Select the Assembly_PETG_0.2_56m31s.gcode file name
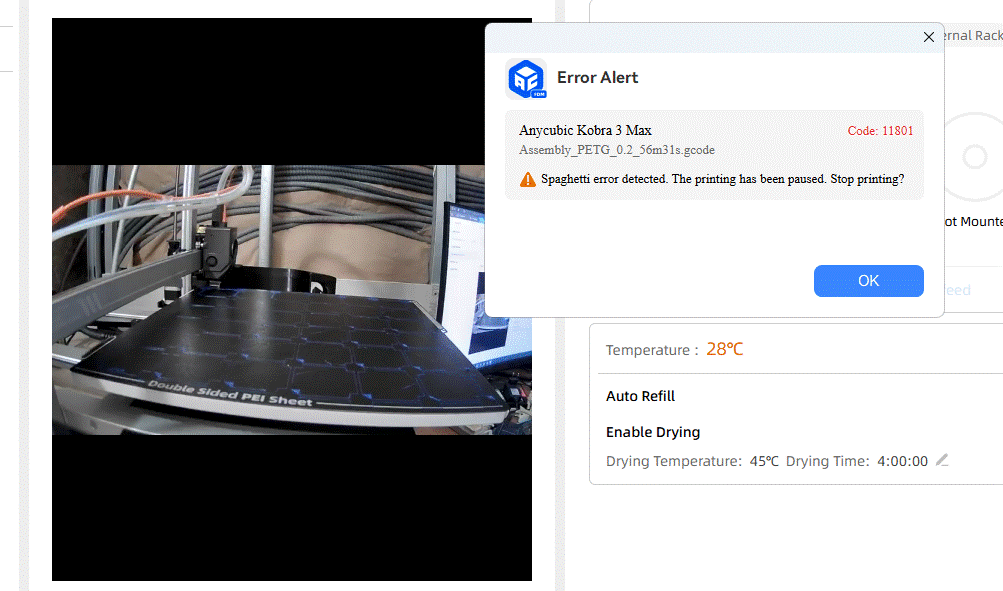The height and width of the screenshot is (591, 1003). point(617,150)
